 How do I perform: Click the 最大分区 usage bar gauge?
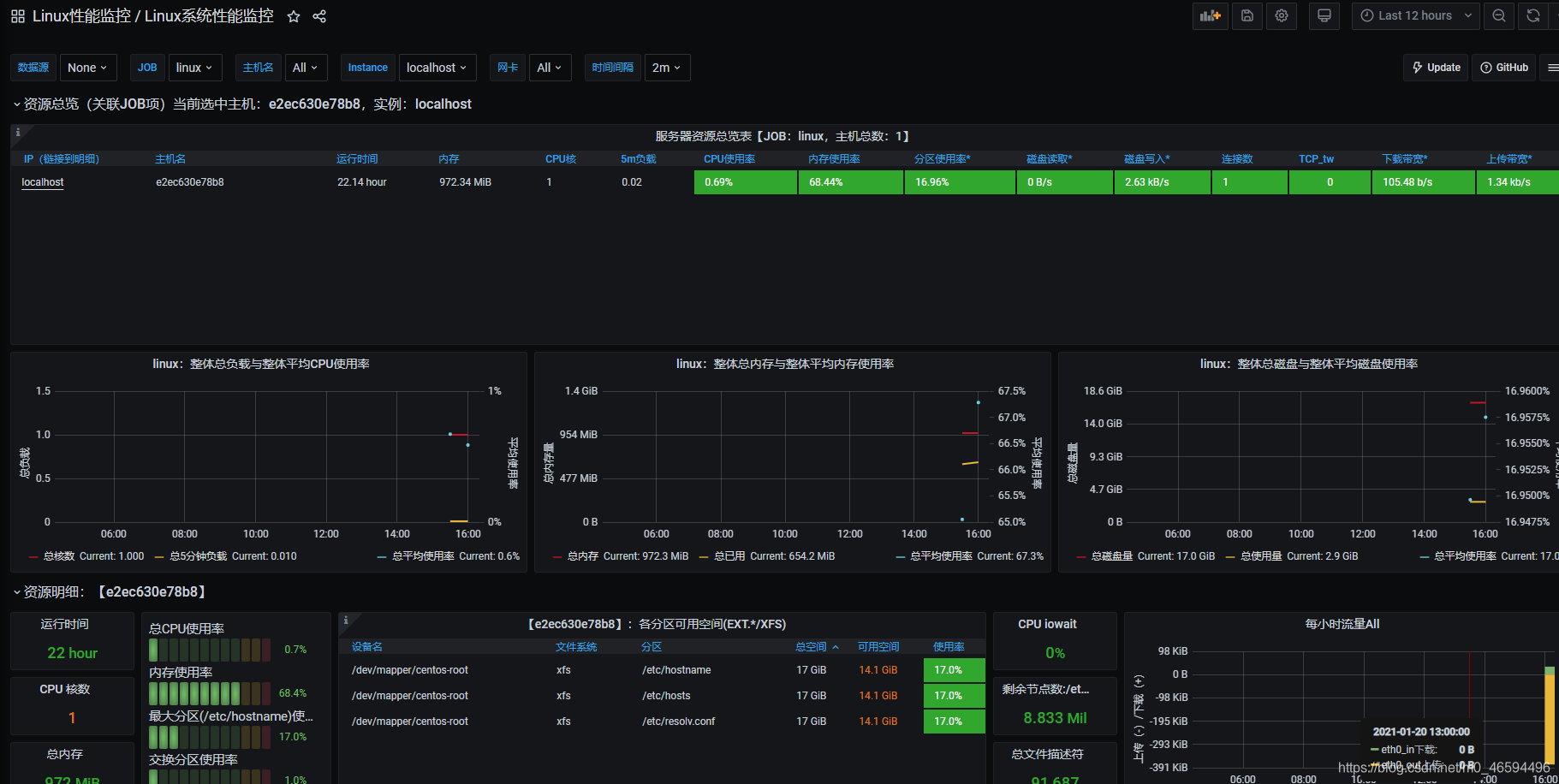click(x=210, y=737)
